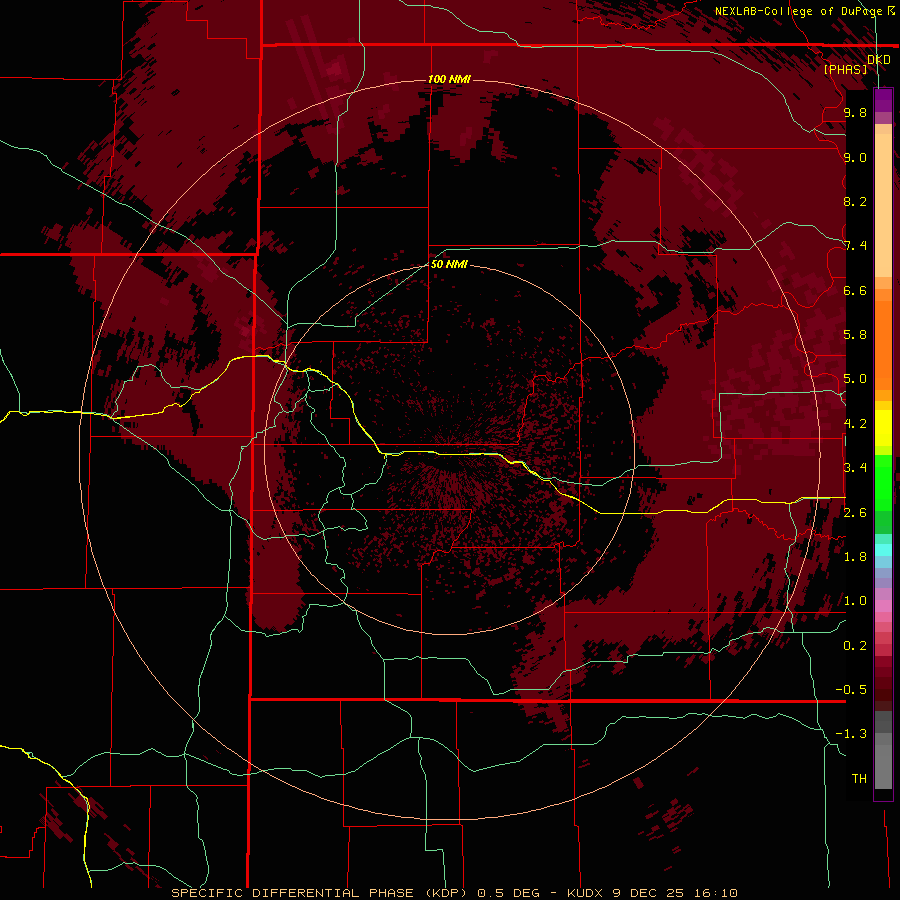900x900 pixels.
Task: Select the -0.5 value on the scale
Action: point(851,690)
